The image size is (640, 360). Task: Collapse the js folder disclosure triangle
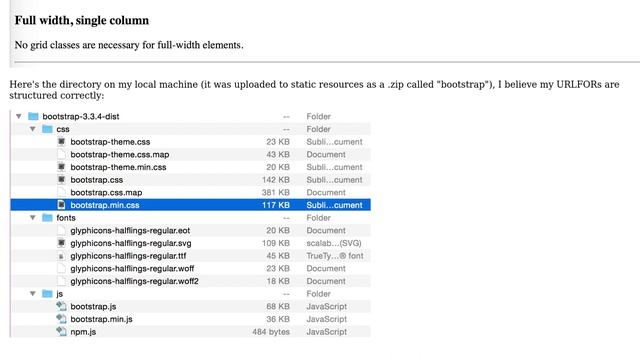pyautogui.click(x=33, y=293)
